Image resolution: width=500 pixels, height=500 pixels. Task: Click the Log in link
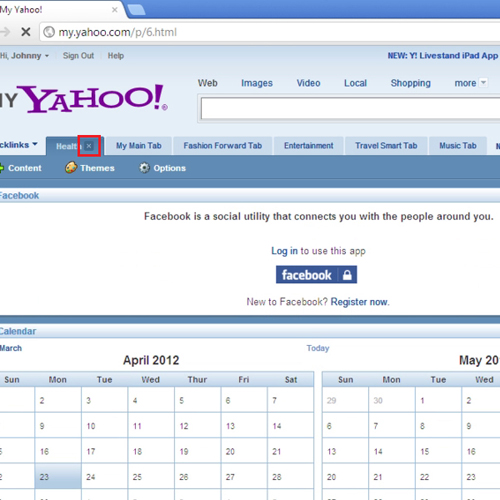[x=284, y=251]
